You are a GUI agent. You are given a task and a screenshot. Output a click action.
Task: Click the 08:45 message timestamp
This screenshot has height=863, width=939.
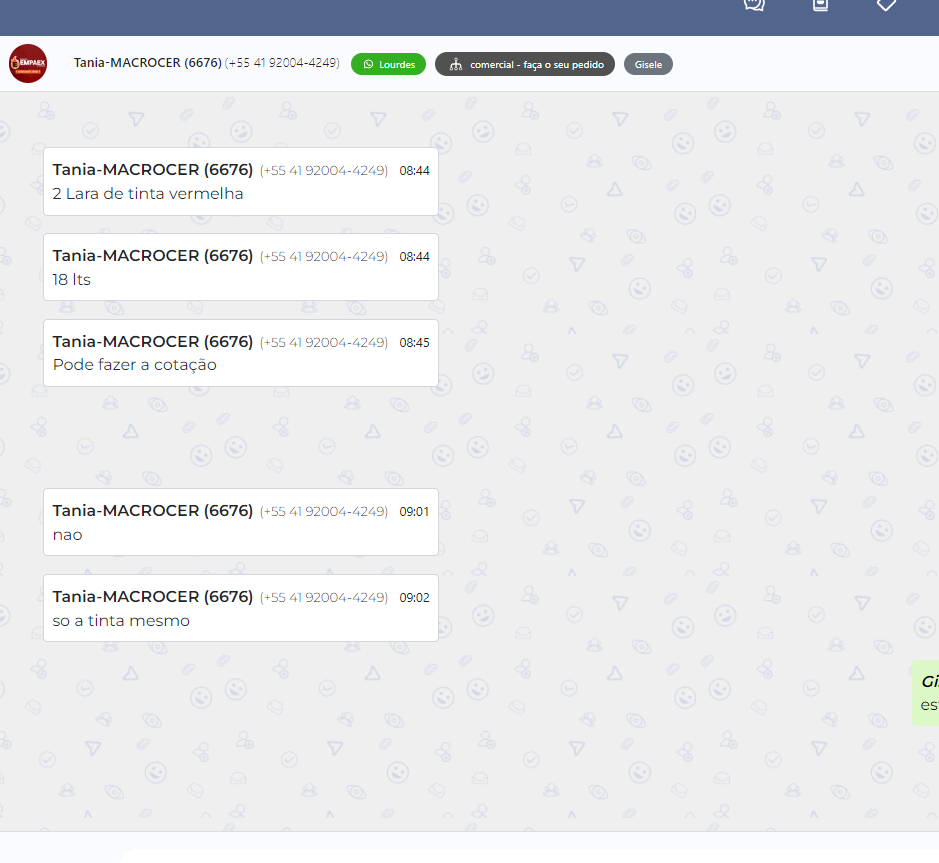414,342
